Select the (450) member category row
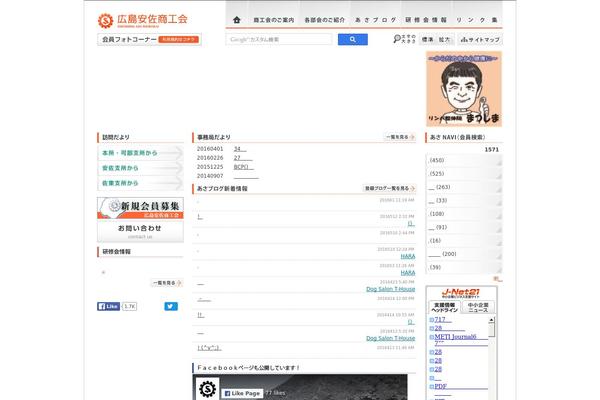Image resolution: width=600 pixels, height=400 pixels. pyautogui.click(x=464, y=160)
